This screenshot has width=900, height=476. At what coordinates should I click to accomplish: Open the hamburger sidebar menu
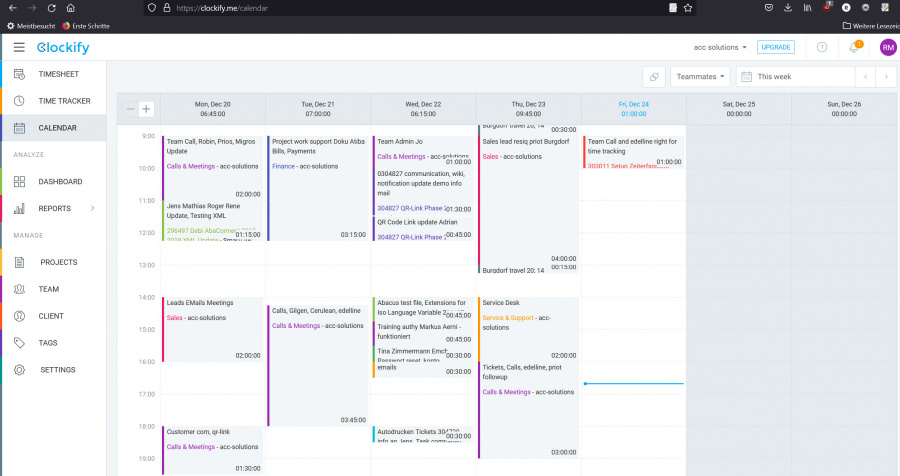(19, 47)
